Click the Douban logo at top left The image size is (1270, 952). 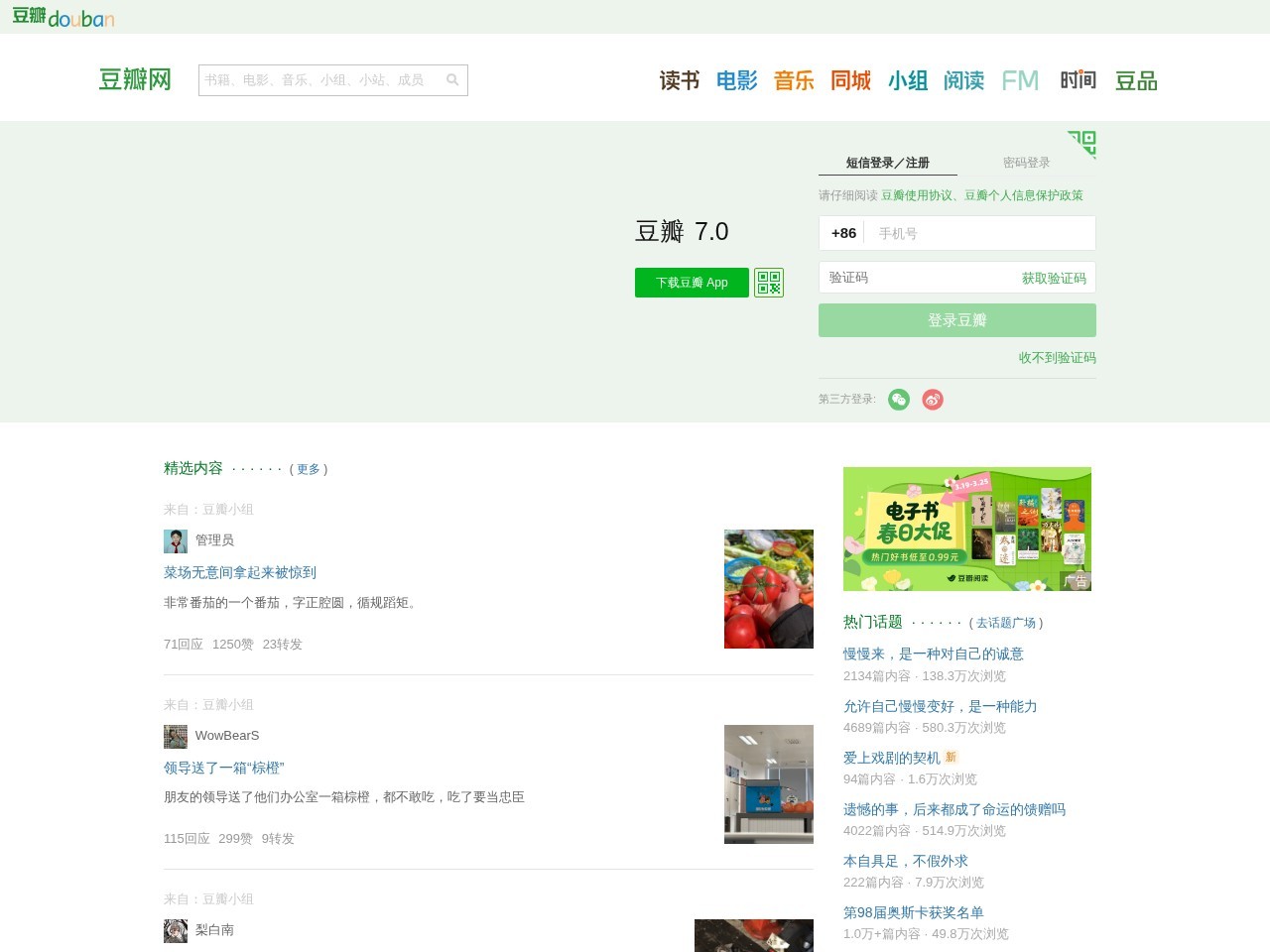click(63, 17)
